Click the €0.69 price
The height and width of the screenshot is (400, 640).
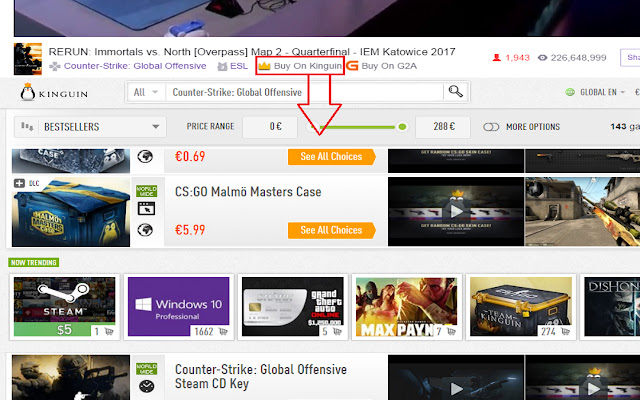click(190, 157)
